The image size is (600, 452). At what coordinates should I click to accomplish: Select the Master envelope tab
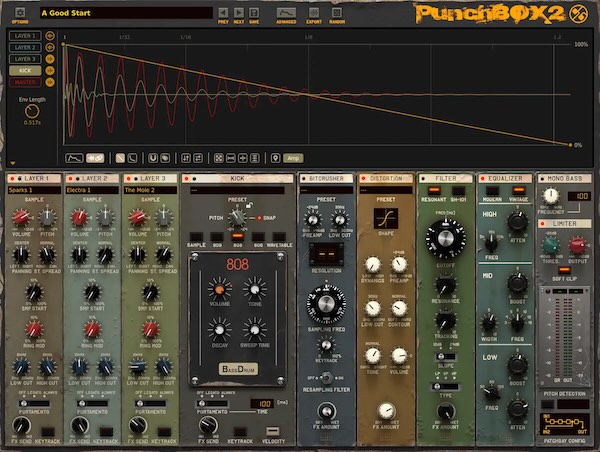tap(25, 82)
